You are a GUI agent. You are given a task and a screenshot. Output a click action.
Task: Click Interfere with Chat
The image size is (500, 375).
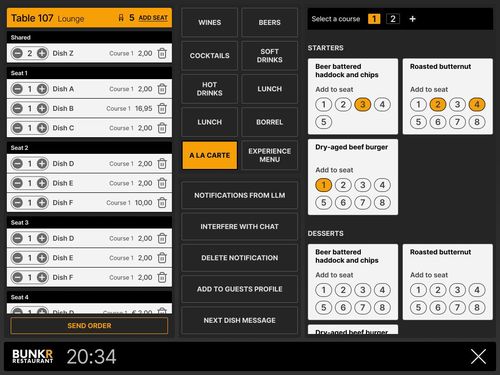tap(239, 227)
